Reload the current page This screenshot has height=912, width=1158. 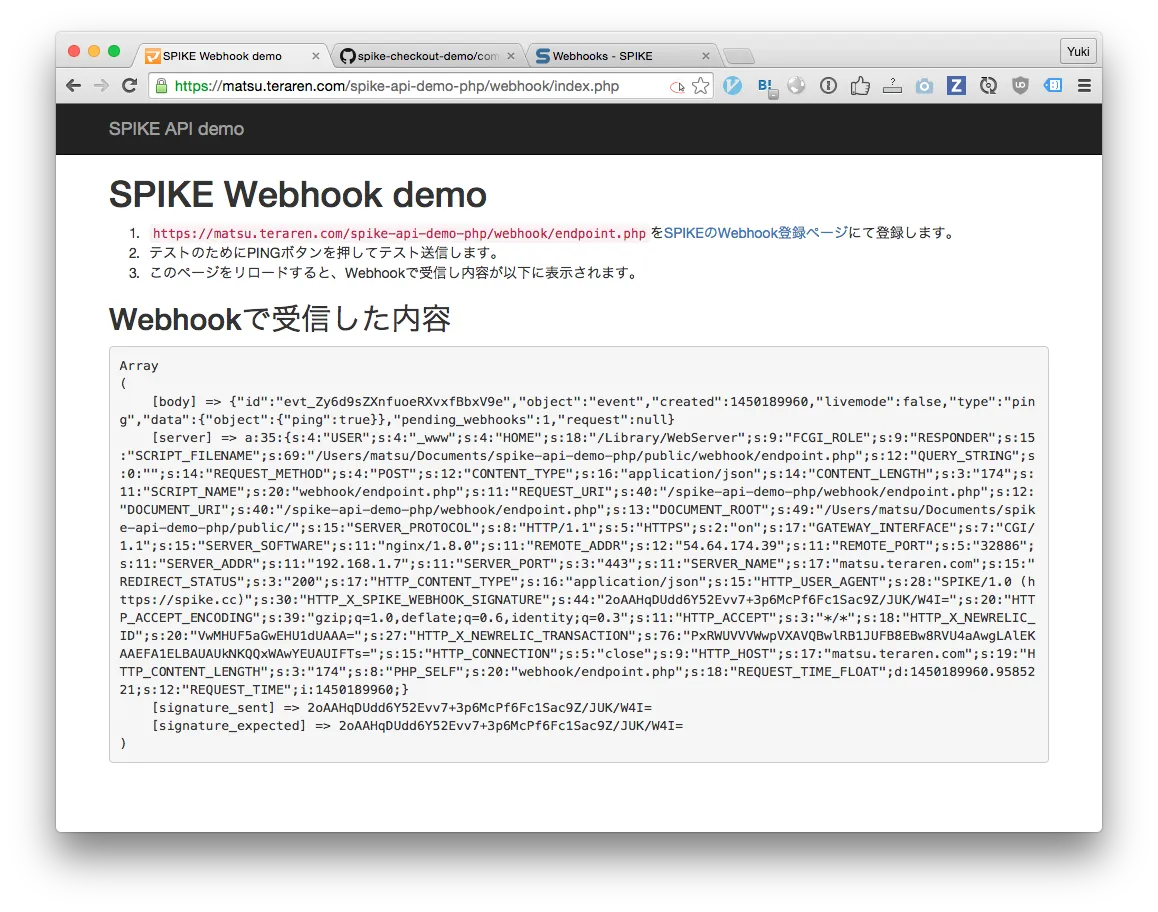(129, 85)
